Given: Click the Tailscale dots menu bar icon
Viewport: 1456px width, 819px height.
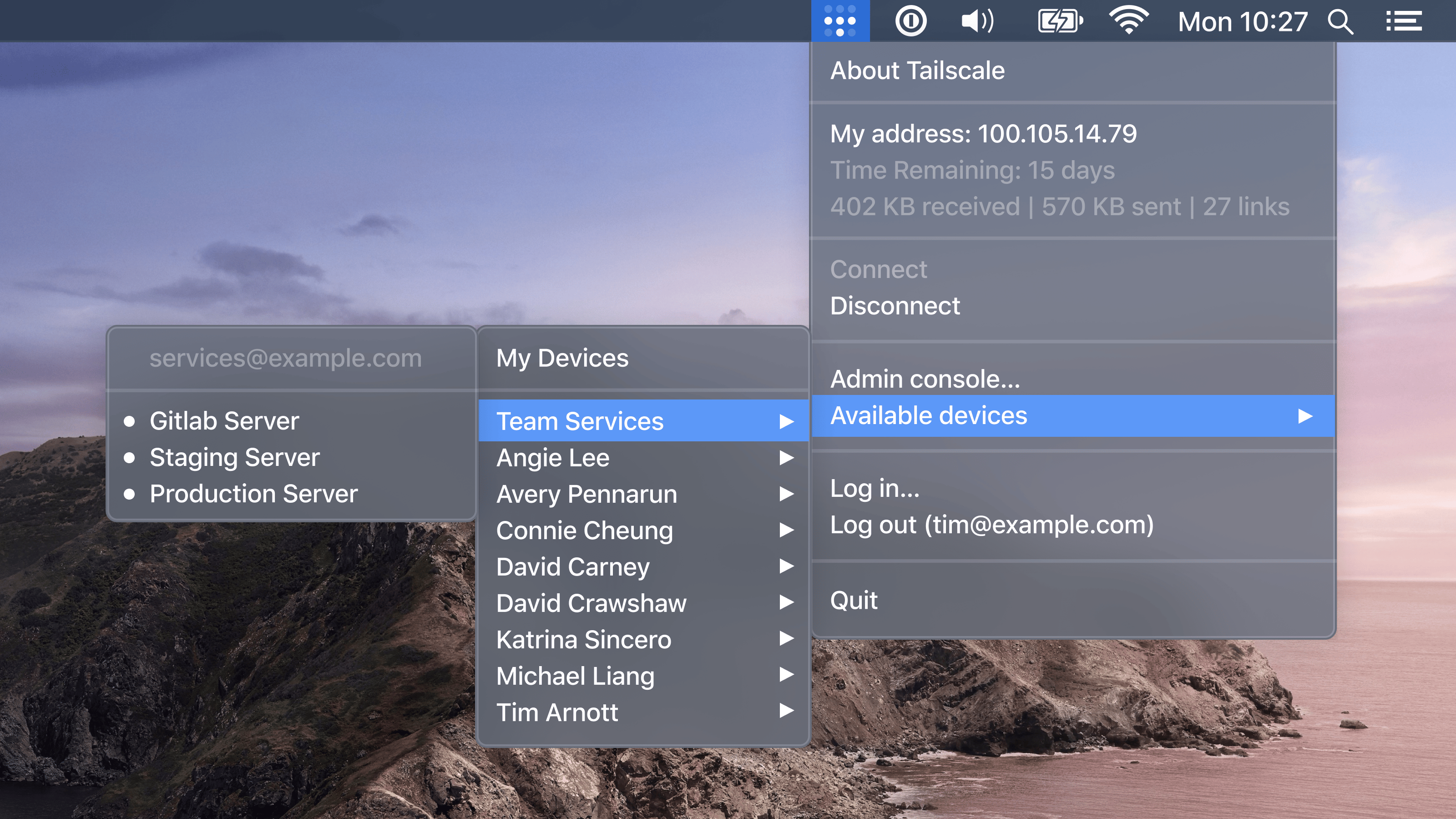Looking at the screenshot, I should point(840,21).
